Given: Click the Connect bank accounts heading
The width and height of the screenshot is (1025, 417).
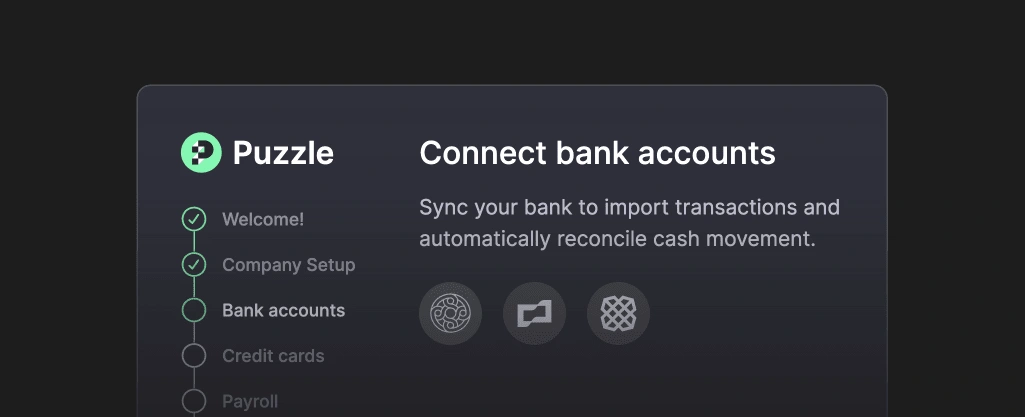Looking at the screenshot, I should click(x=597, y=153).
